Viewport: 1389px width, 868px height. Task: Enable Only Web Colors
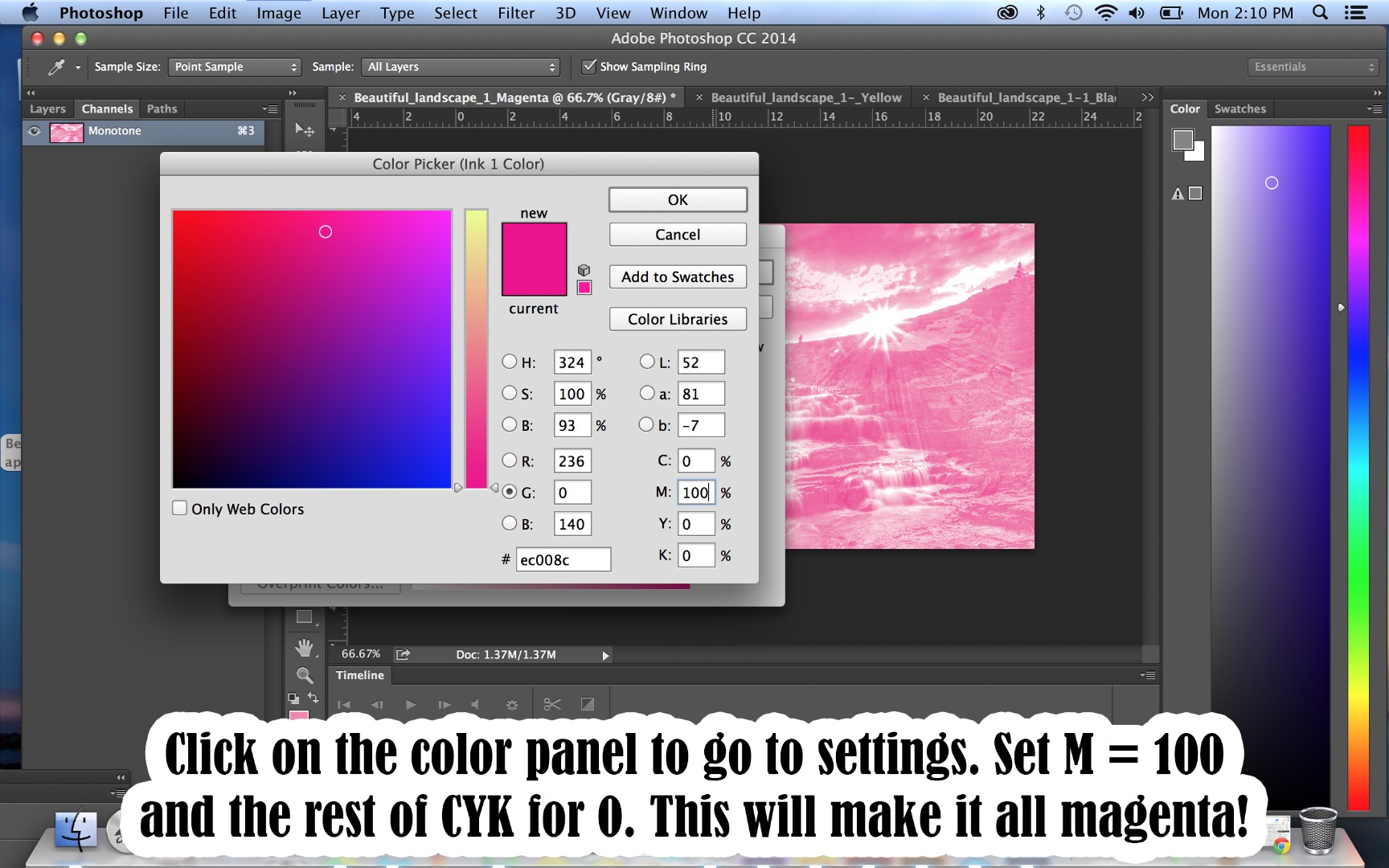(179, 508)
